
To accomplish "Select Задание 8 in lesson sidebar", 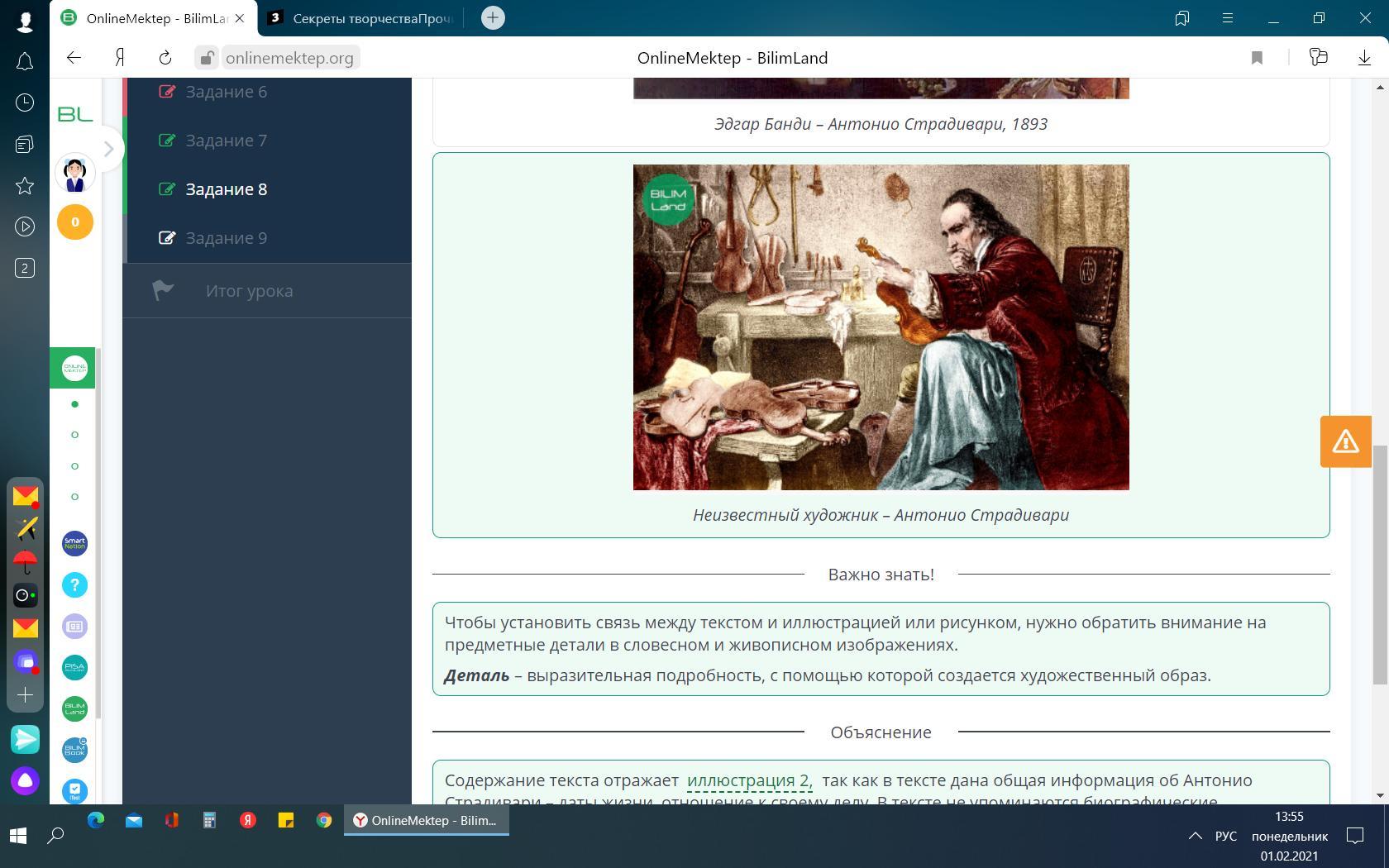I will (226, 189).
